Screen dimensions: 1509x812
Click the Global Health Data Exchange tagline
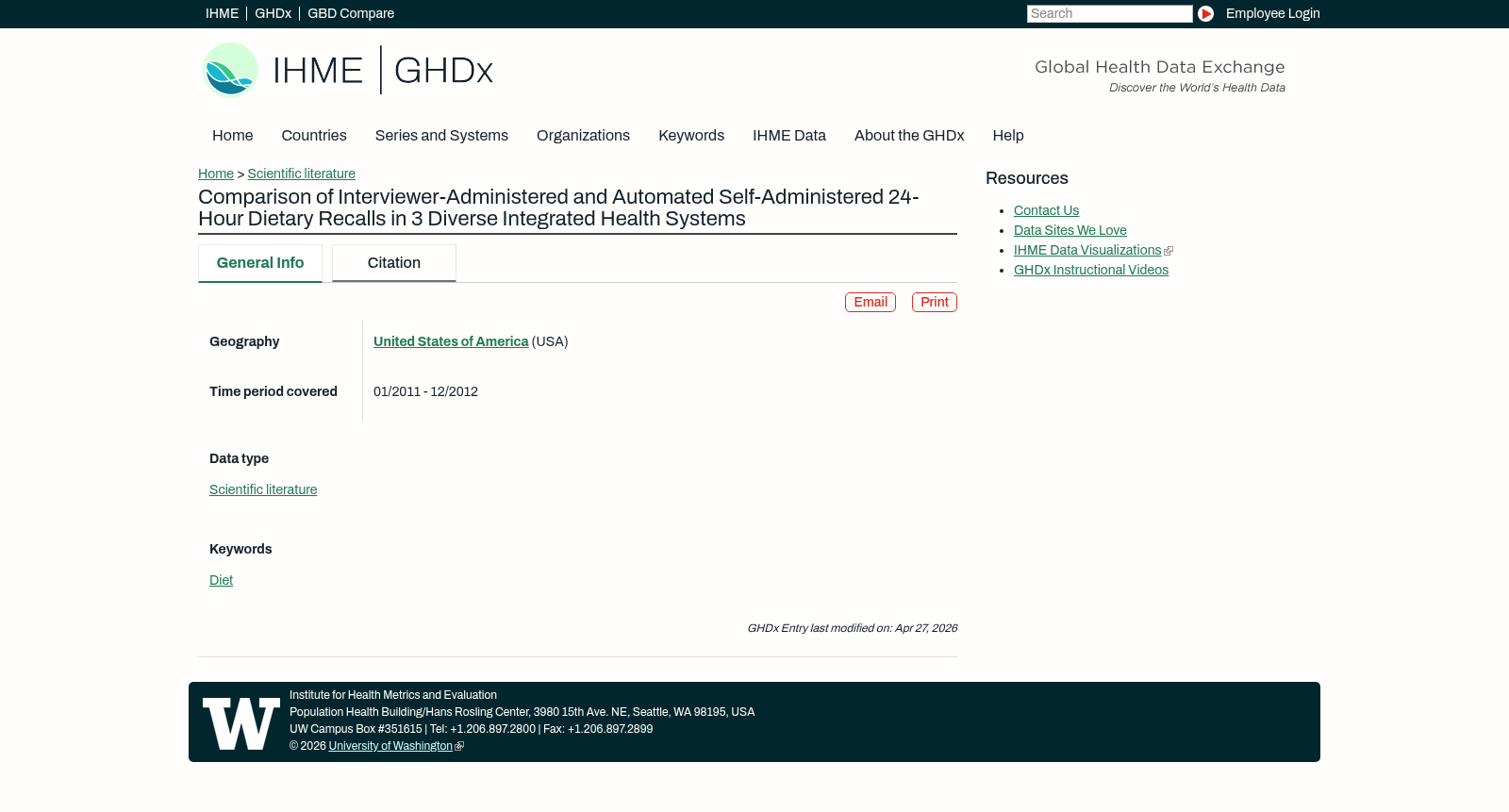1160,67
